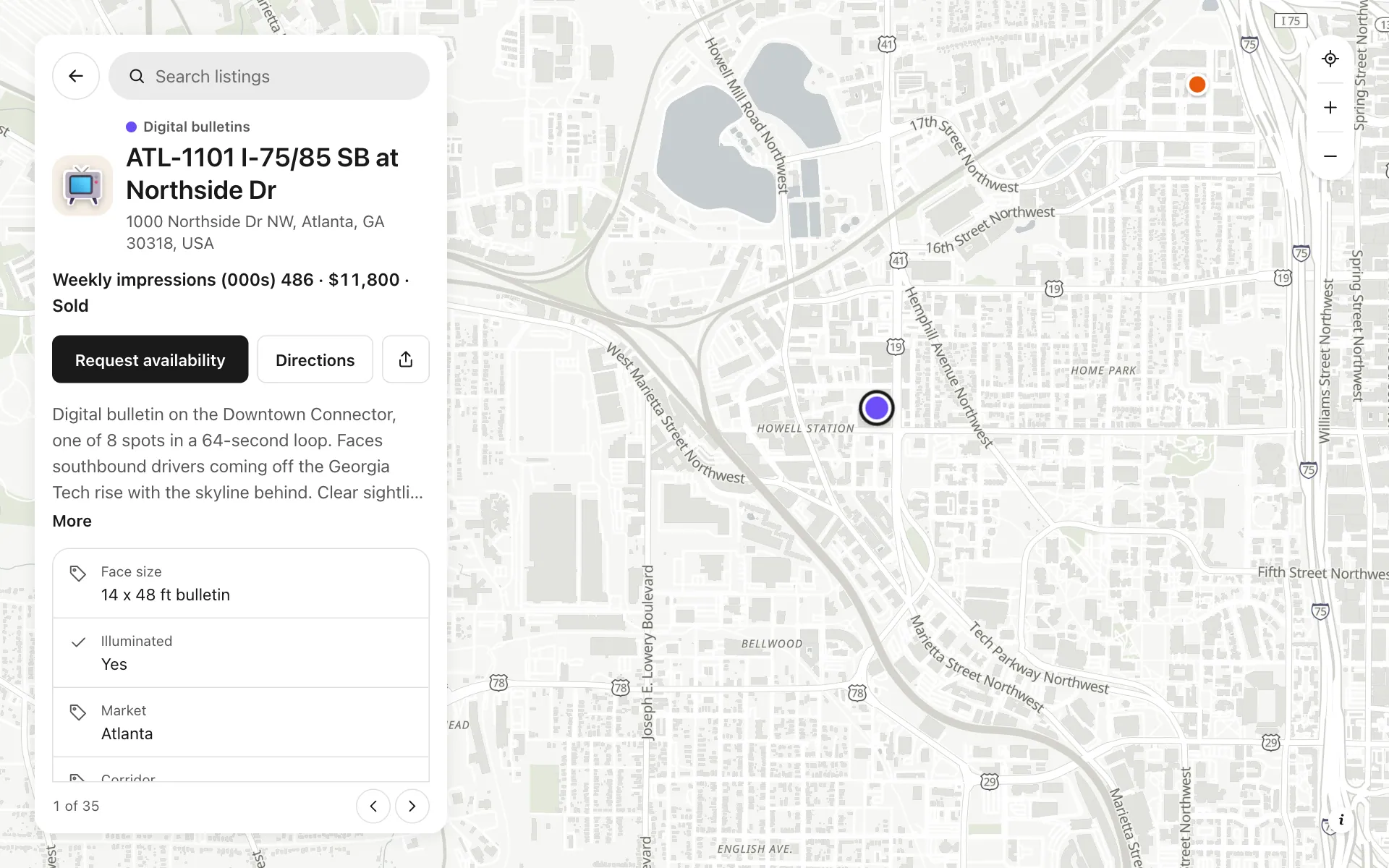Viewport: 1389px width, 868px height.
Task: Click the Face size tag icon
Action: pyautogui.click(x=78, y=574)
